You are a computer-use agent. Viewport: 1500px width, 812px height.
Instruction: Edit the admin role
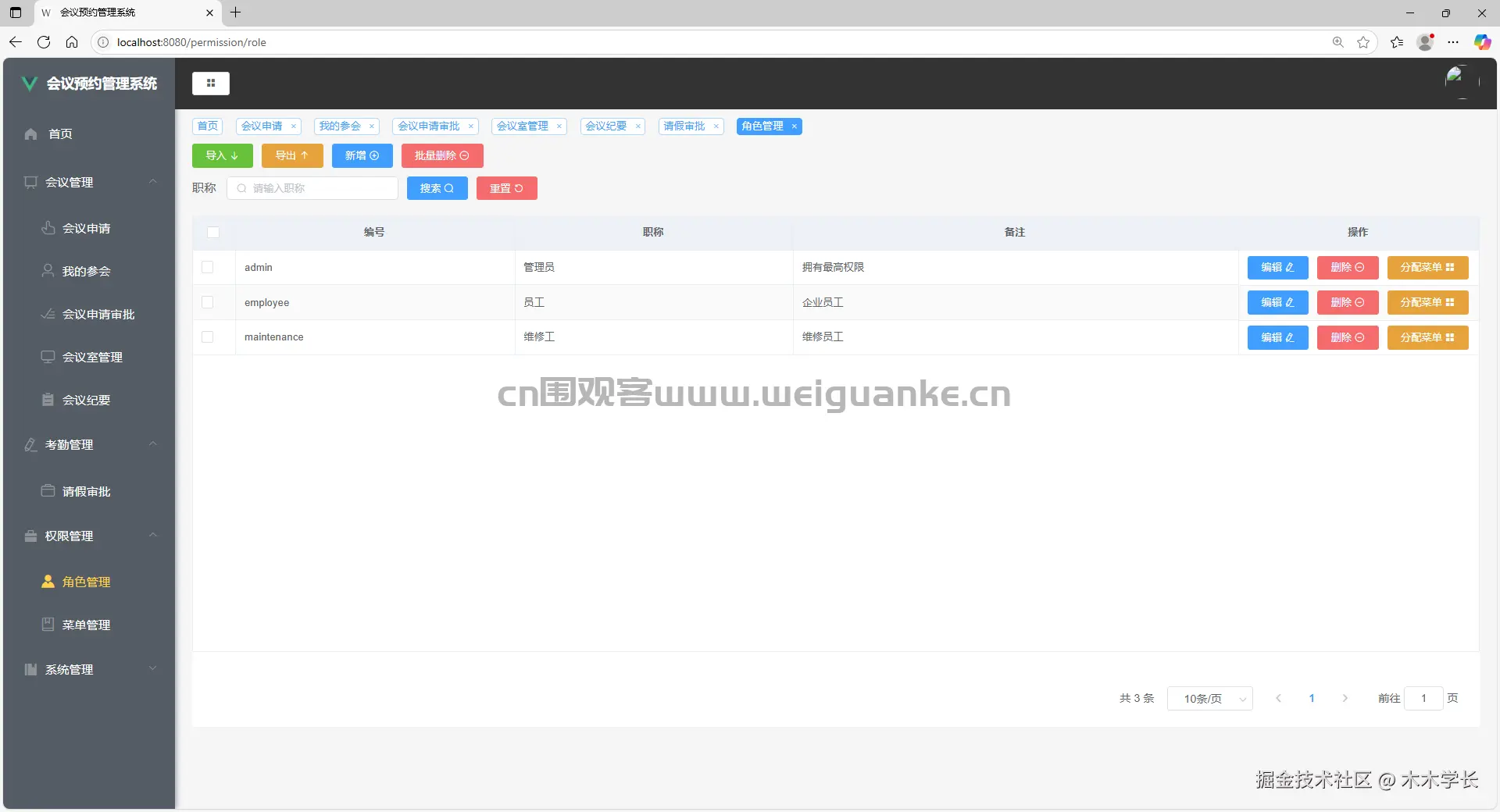pos(1278,268)
